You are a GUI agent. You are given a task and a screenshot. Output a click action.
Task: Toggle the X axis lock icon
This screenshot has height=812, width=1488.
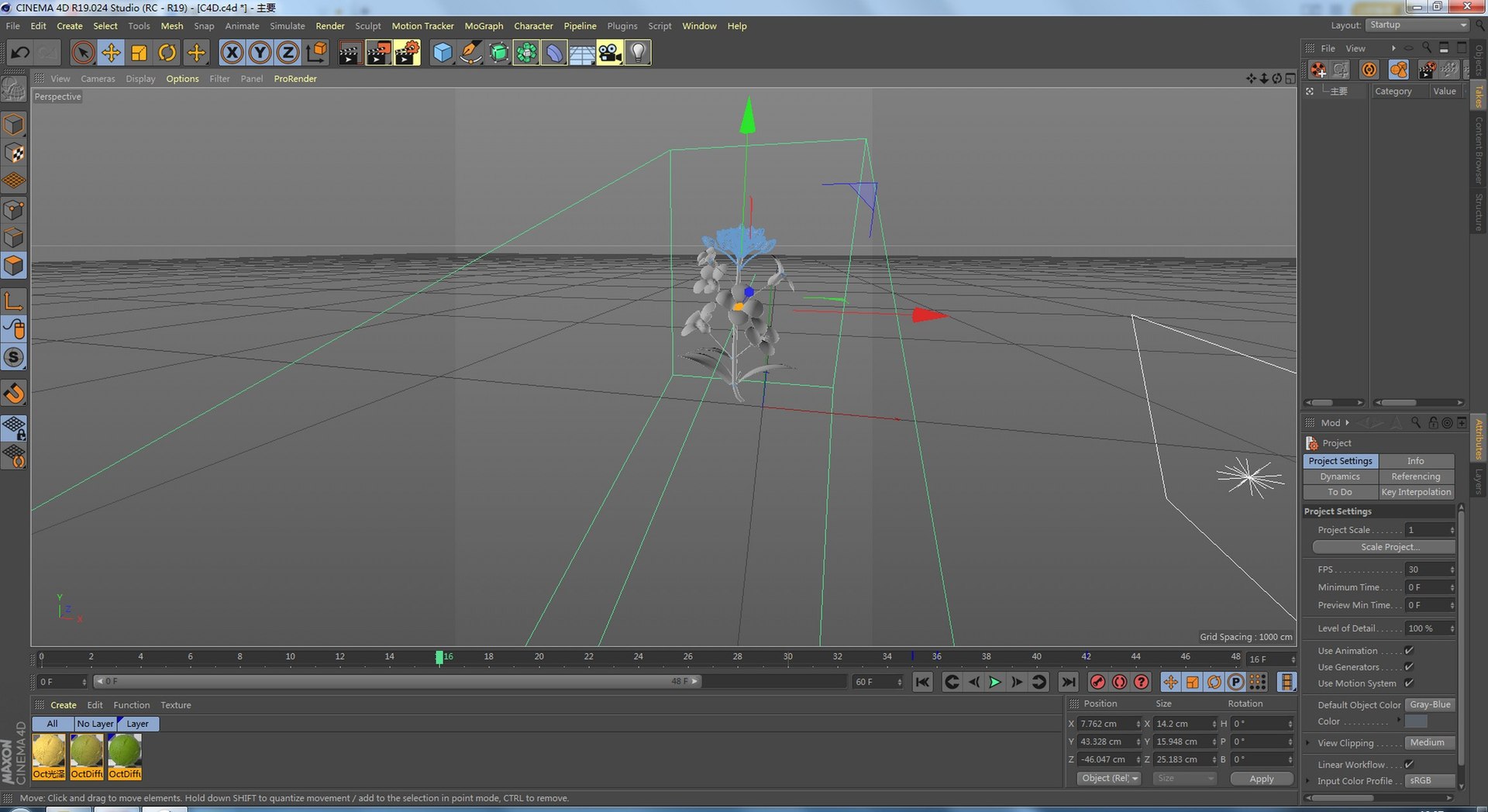[x=232, y=53]
